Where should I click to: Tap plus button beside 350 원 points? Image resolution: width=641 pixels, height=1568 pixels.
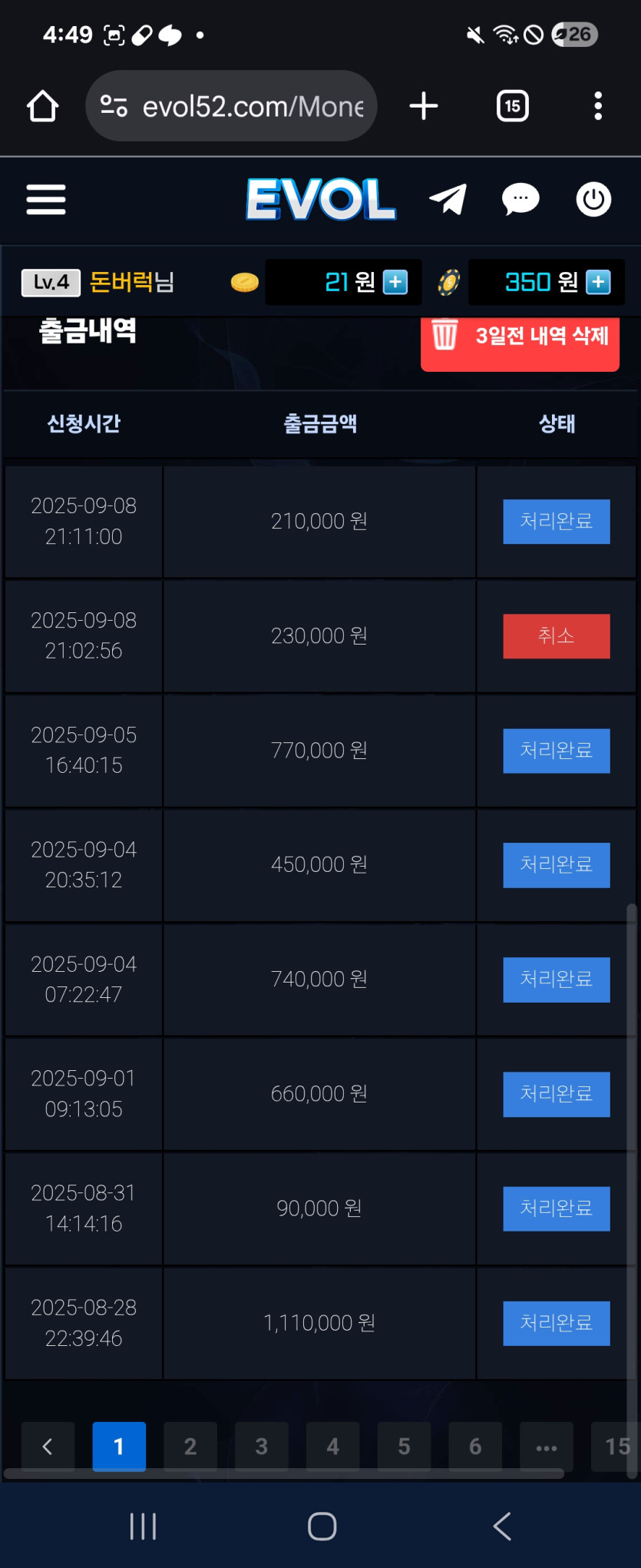tap(598, 283)
